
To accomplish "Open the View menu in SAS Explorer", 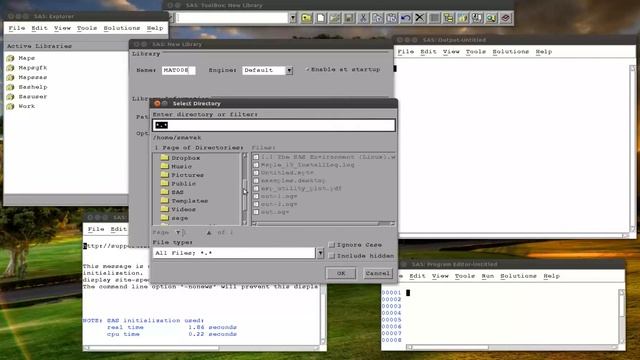I will point(62,28).
